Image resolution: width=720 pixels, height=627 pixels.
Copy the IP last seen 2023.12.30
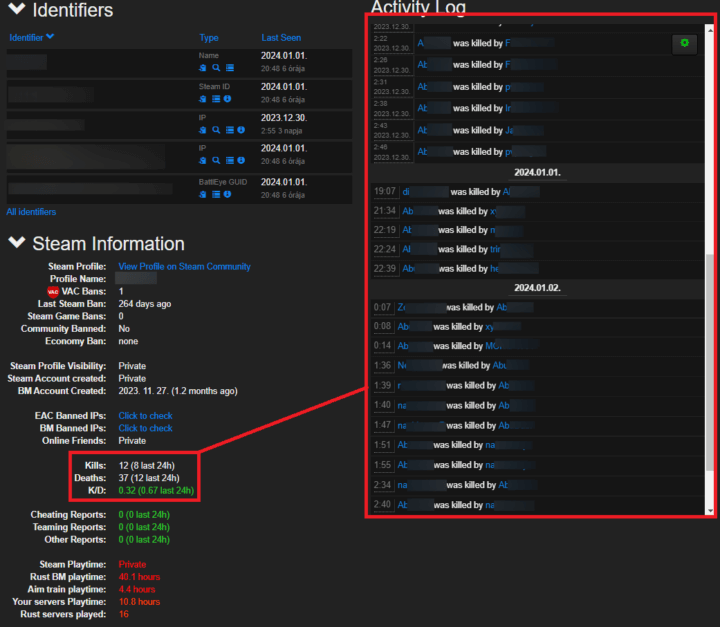202,130
